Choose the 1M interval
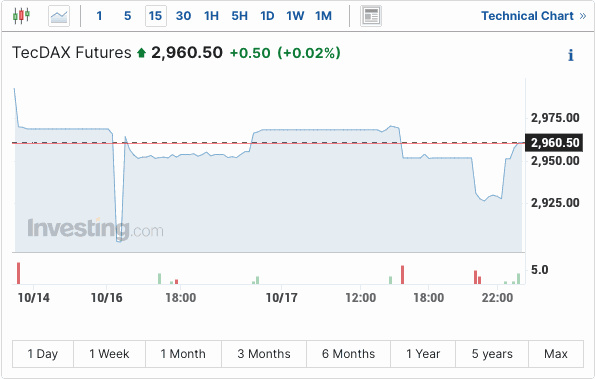595x379 pixels. pos(323,16)
